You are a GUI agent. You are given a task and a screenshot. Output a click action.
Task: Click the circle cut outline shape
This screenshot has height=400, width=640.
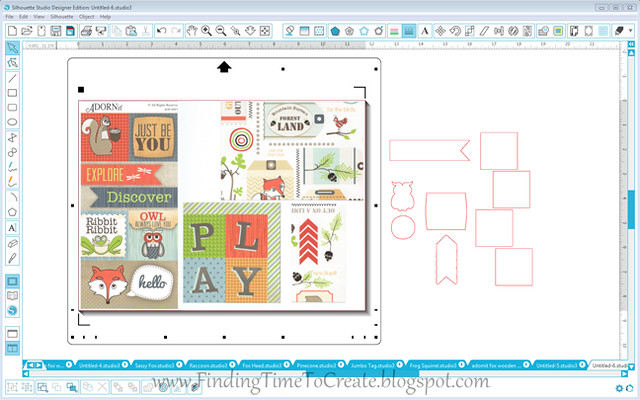pos(402,226)
